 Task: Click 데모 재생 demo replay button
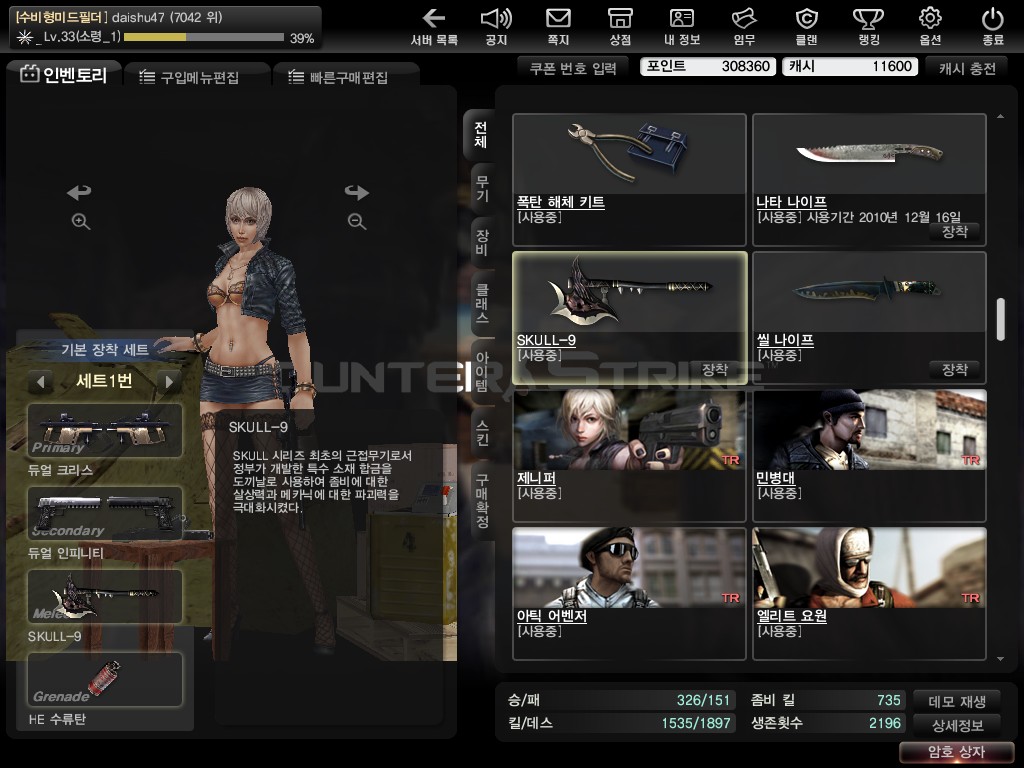[x=957, y=701]
